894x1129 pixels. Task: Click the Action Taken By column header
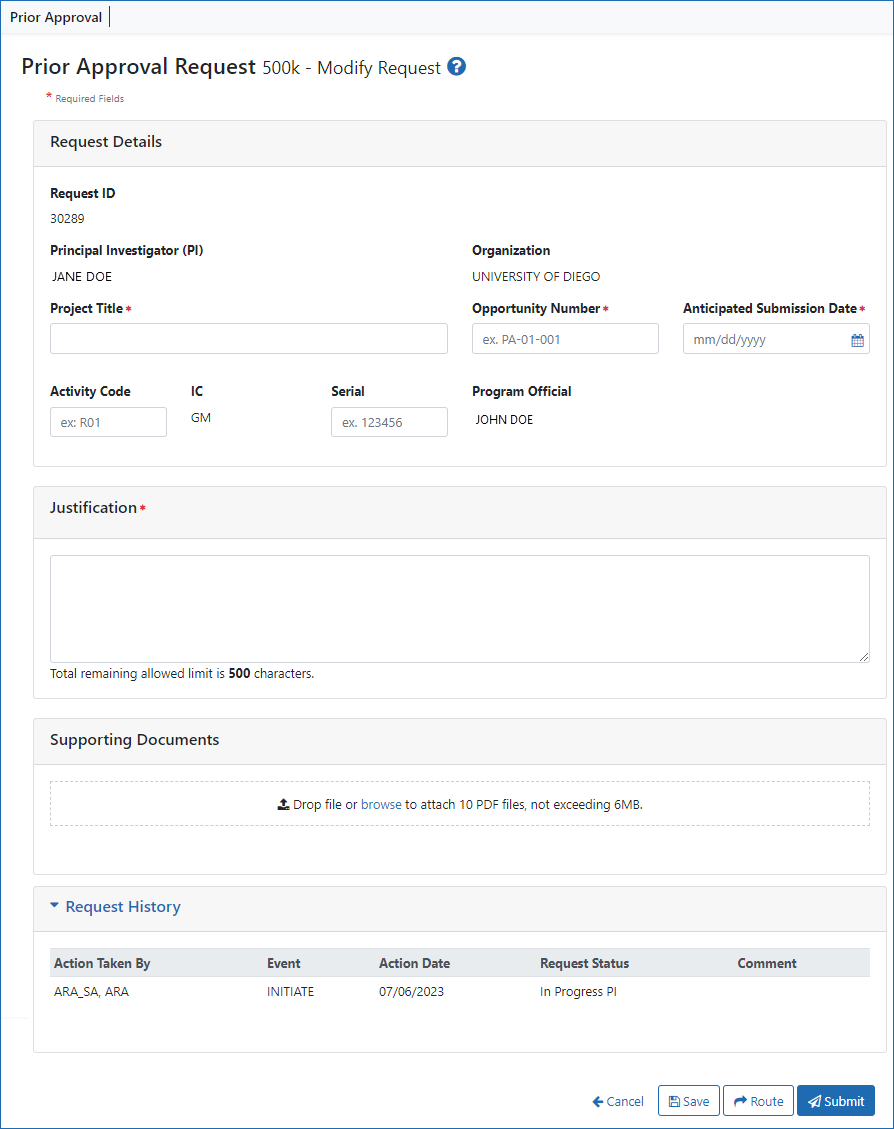click(102, 963)
